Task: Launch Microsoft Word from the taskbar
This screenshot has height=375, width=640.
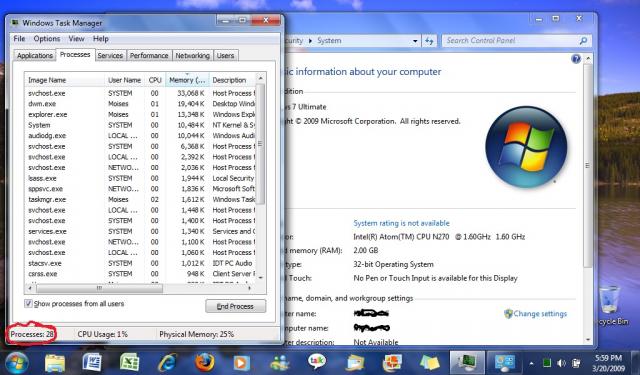Action: pos(92,362)
